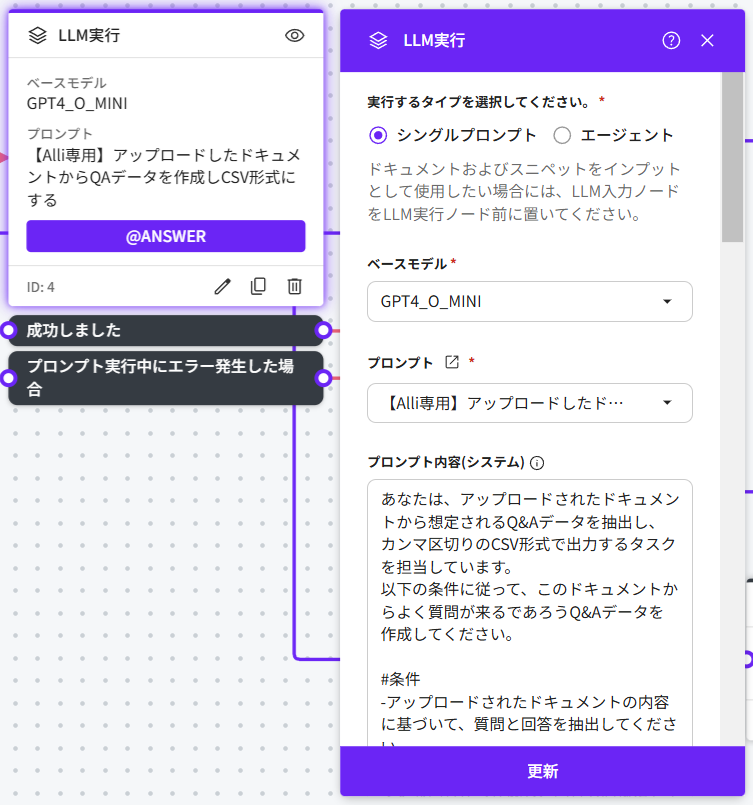This screenshot has height=805, width=753.
Task: Close the LLM実行 settings panel
Action: (707, 40)
